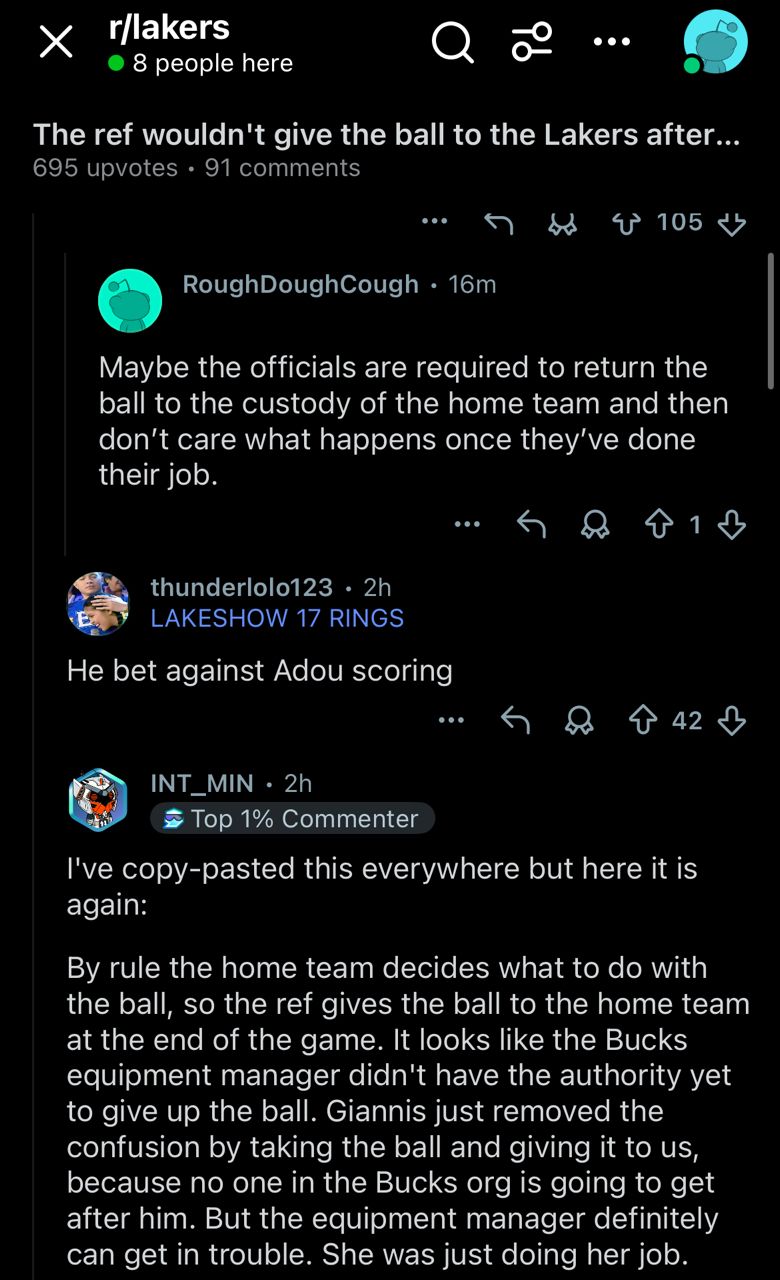
Task: Downvote RoughDoughCough's comment
Action: [x=733, y=525]
